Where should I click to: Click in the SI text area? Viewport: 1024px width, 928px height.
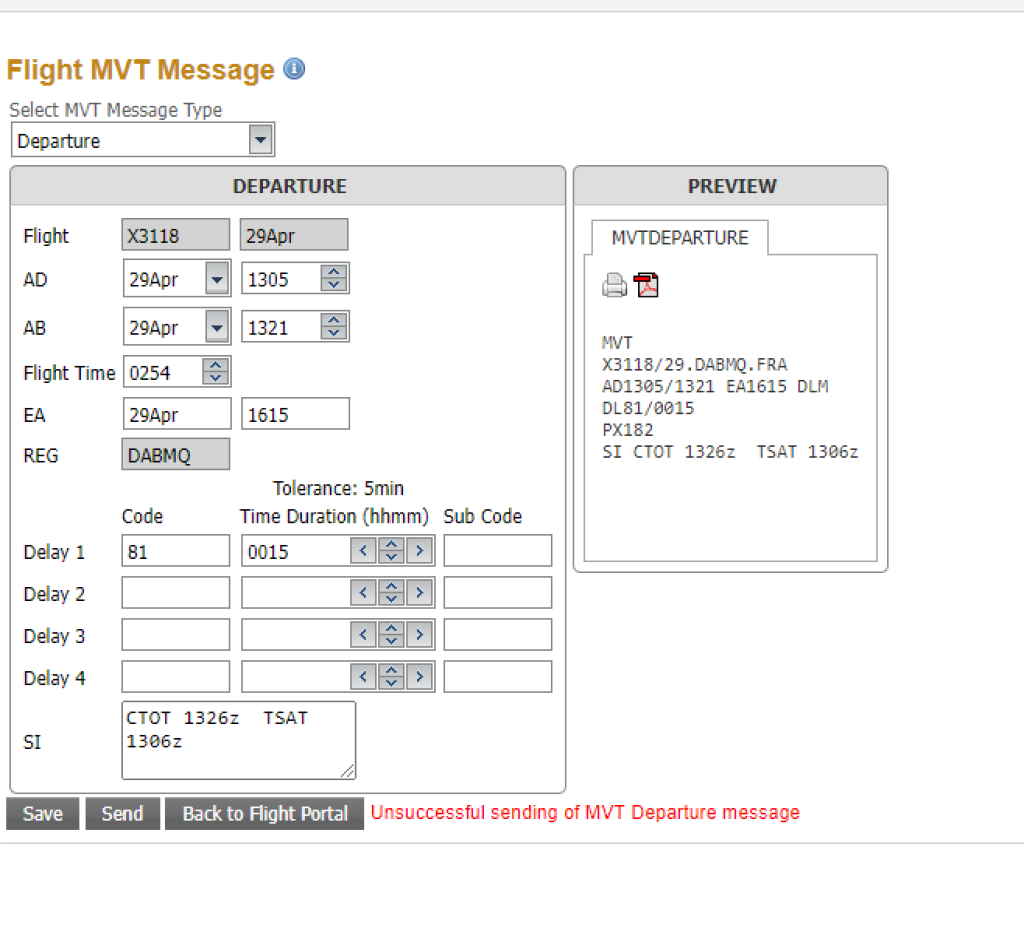click(x=238, y=740)
